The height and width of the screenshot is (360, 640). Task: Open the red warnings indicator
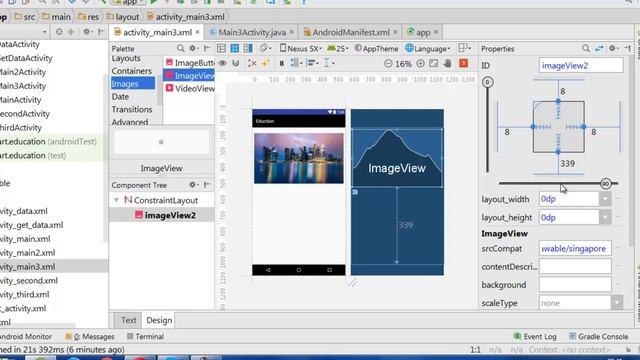(x=463, y=63)
